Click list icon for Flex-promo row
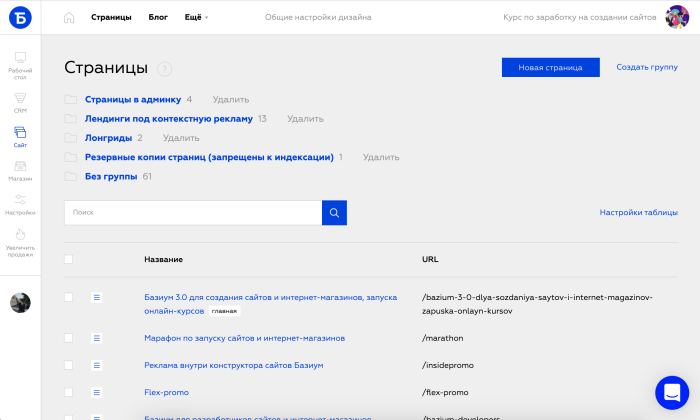The image size is (700, 420). pos(96,392)
